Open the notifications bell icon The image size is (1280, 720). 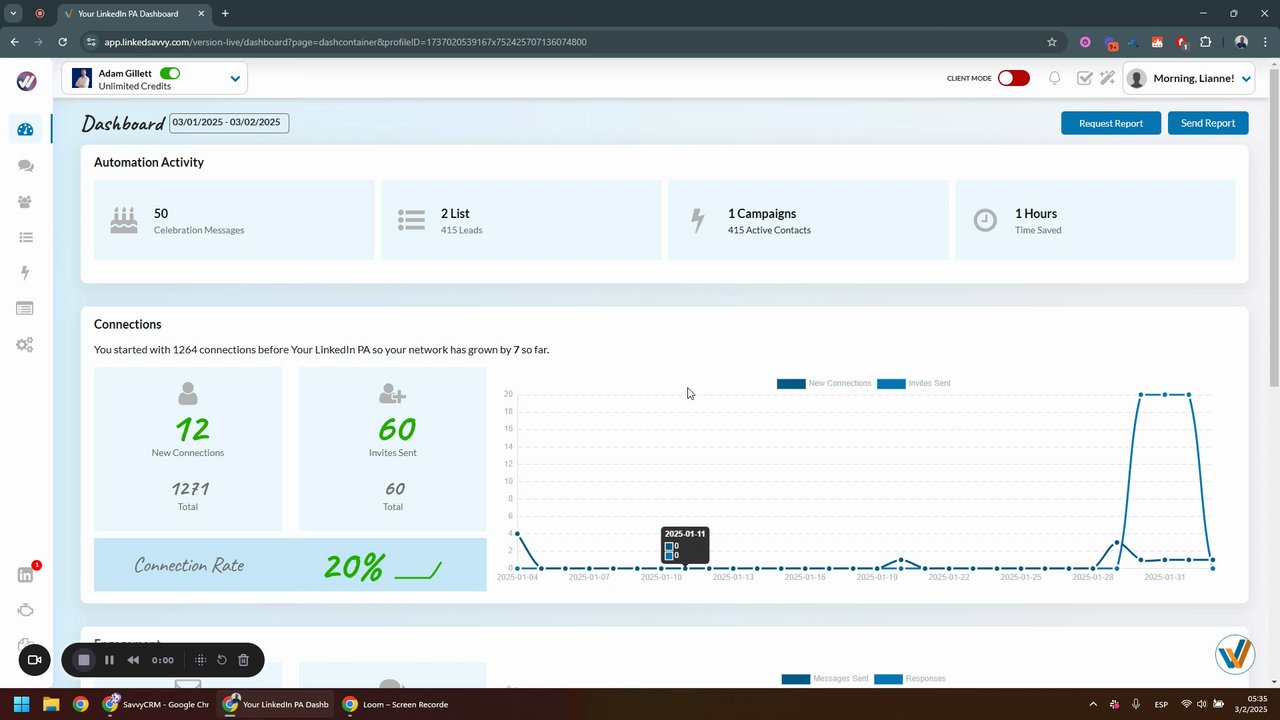tap(1054, 78)
